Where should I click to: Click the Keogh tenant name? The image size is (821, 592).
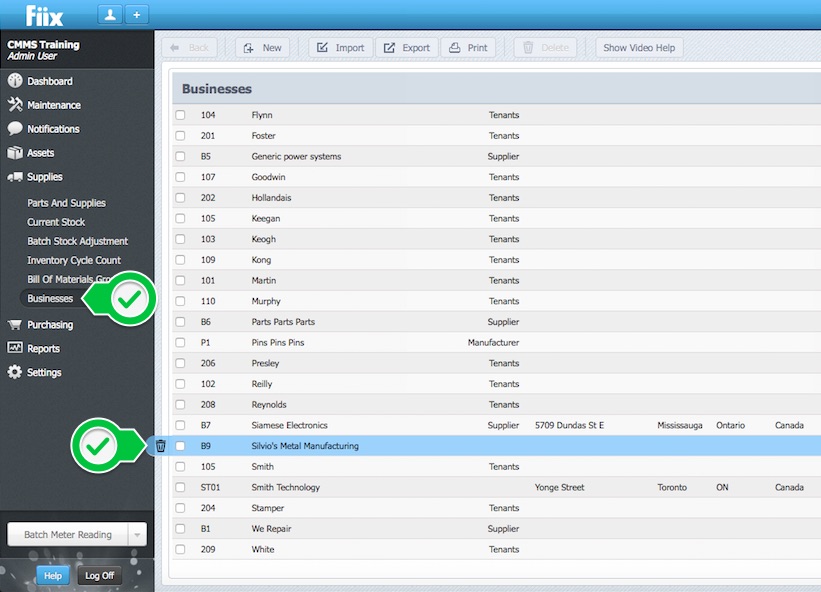[x=263, y=239]
